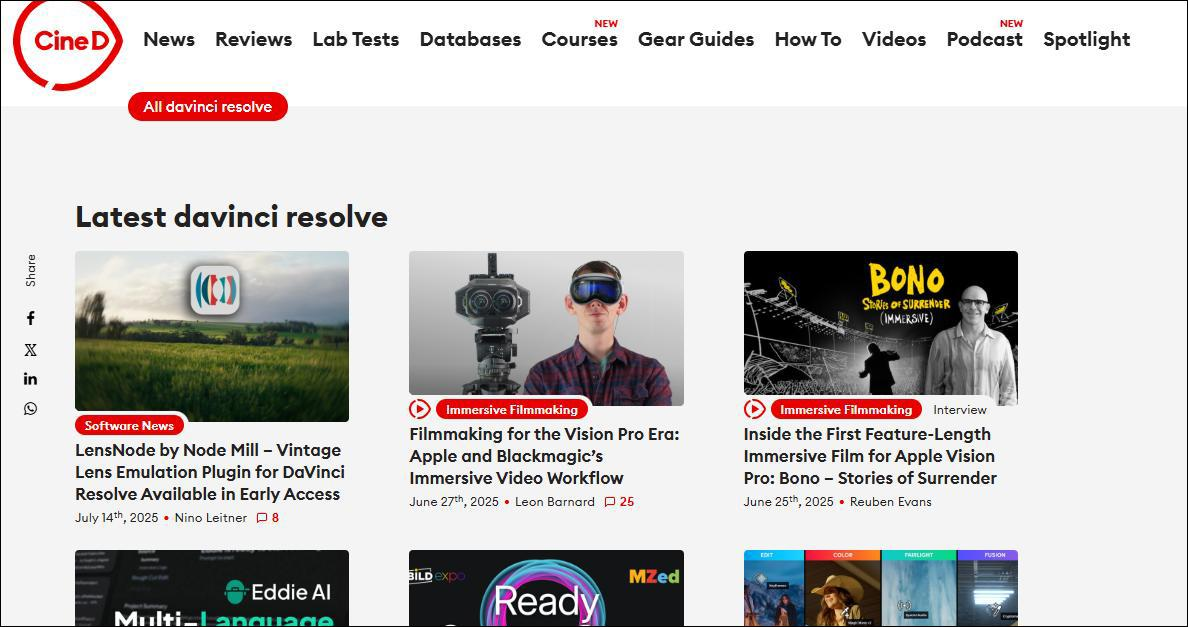Click video play icon on Bono immersive film article
The width and height of the screenshot is (1188, 627).
pos(754,409)
